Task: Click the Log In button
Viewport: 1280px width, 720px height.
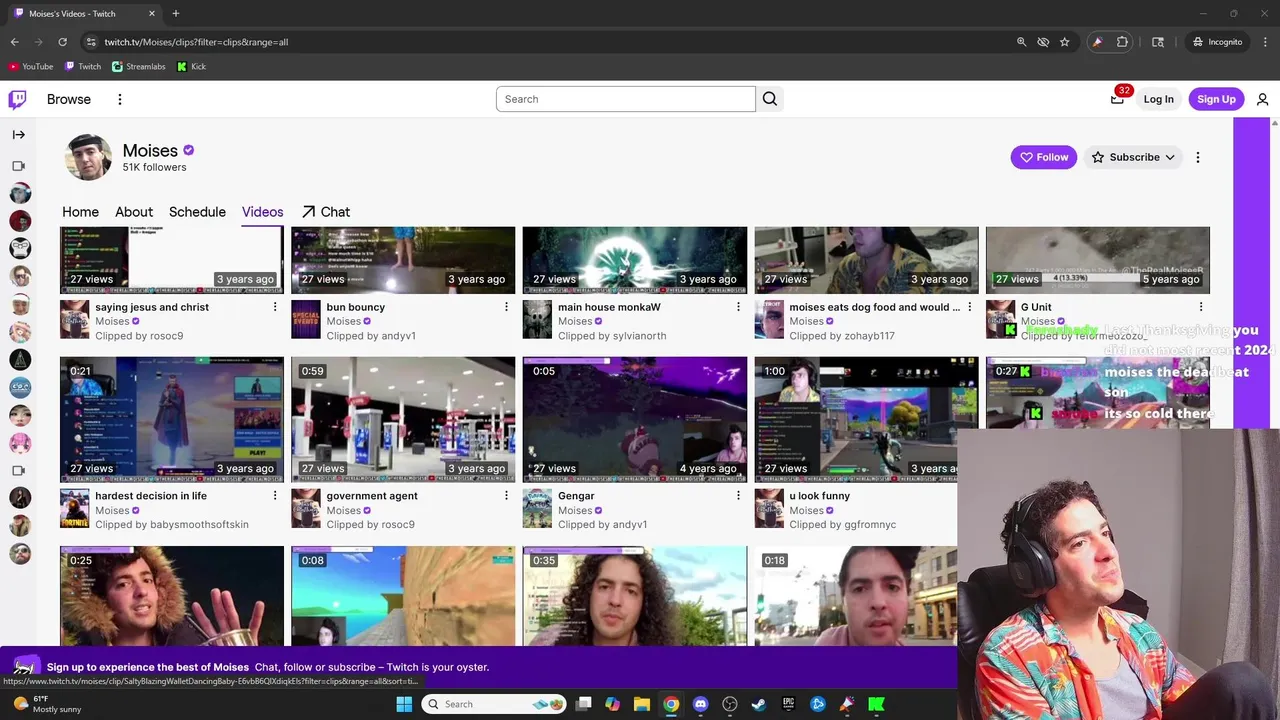Action: click(x=1158, y=99)
